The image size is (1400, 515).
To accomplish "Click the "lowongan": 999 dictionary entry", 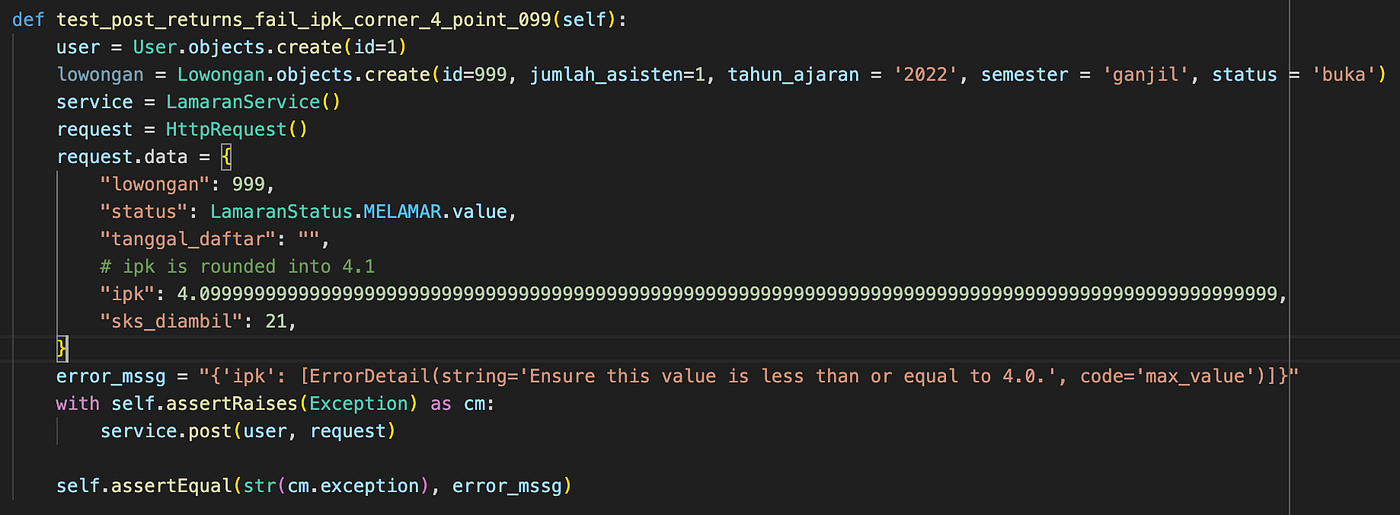I will (187, 184).
